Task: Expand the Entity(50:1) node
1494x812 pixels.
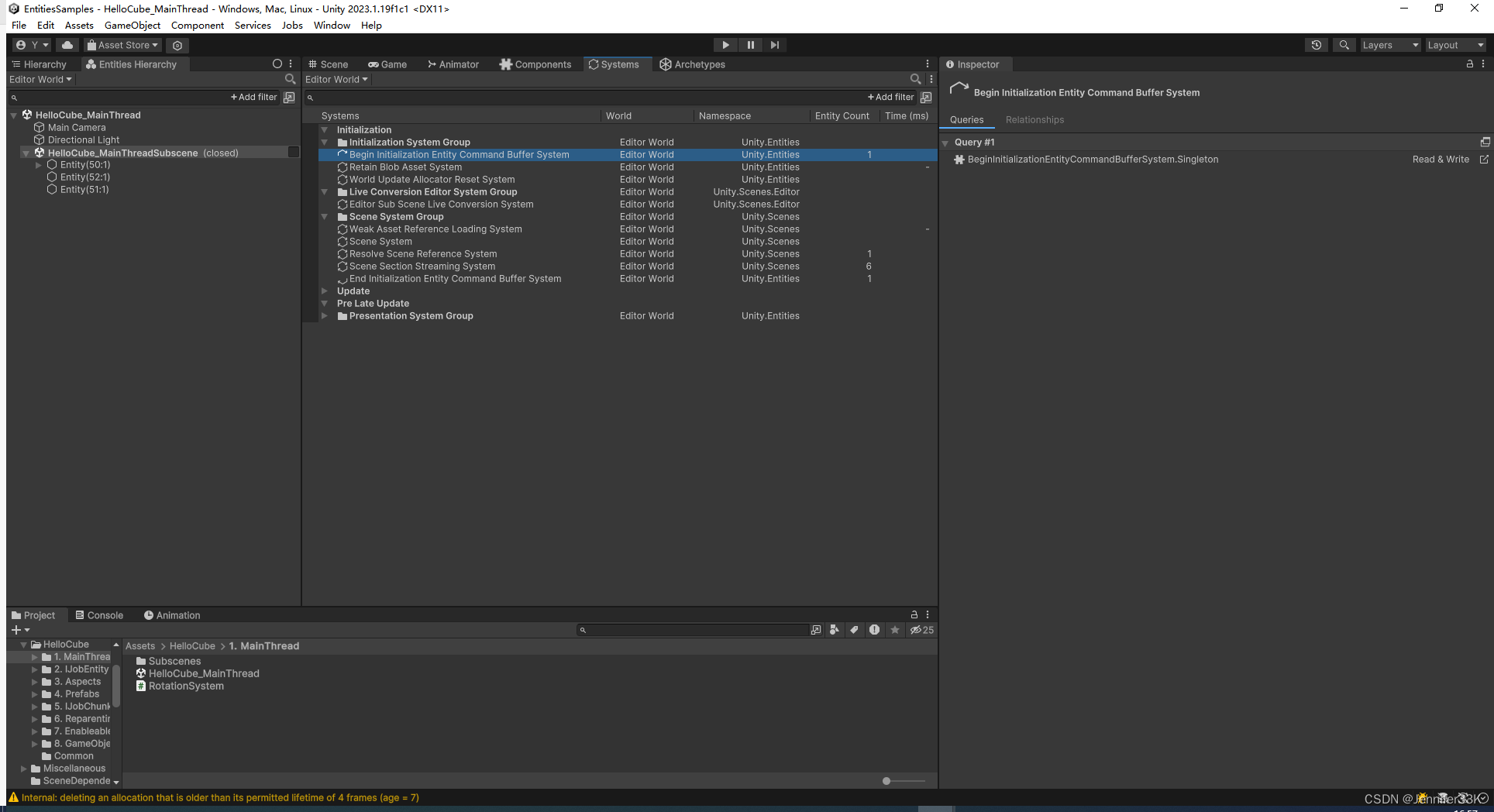Action: (39, 165)
